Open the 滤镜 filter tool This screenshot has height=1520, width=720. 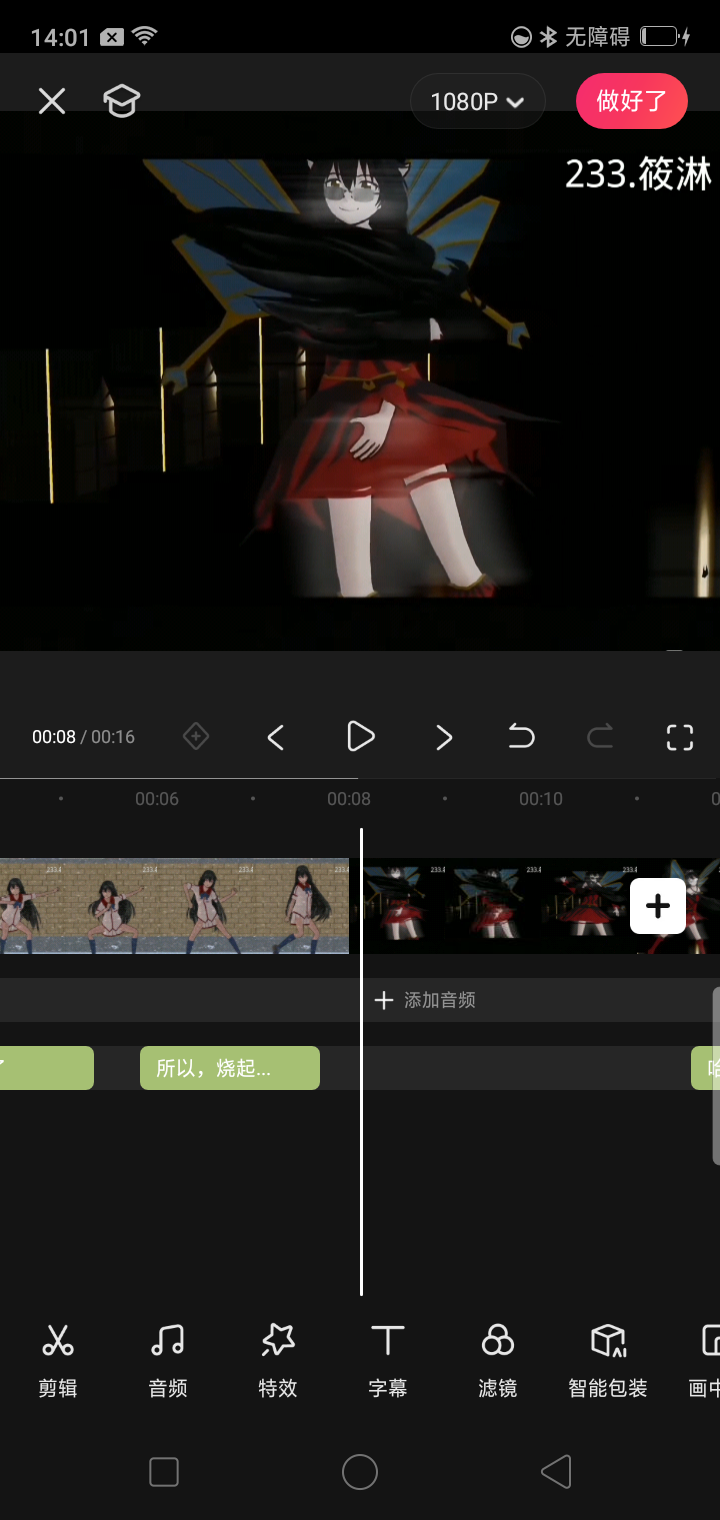click(498, 1358)
